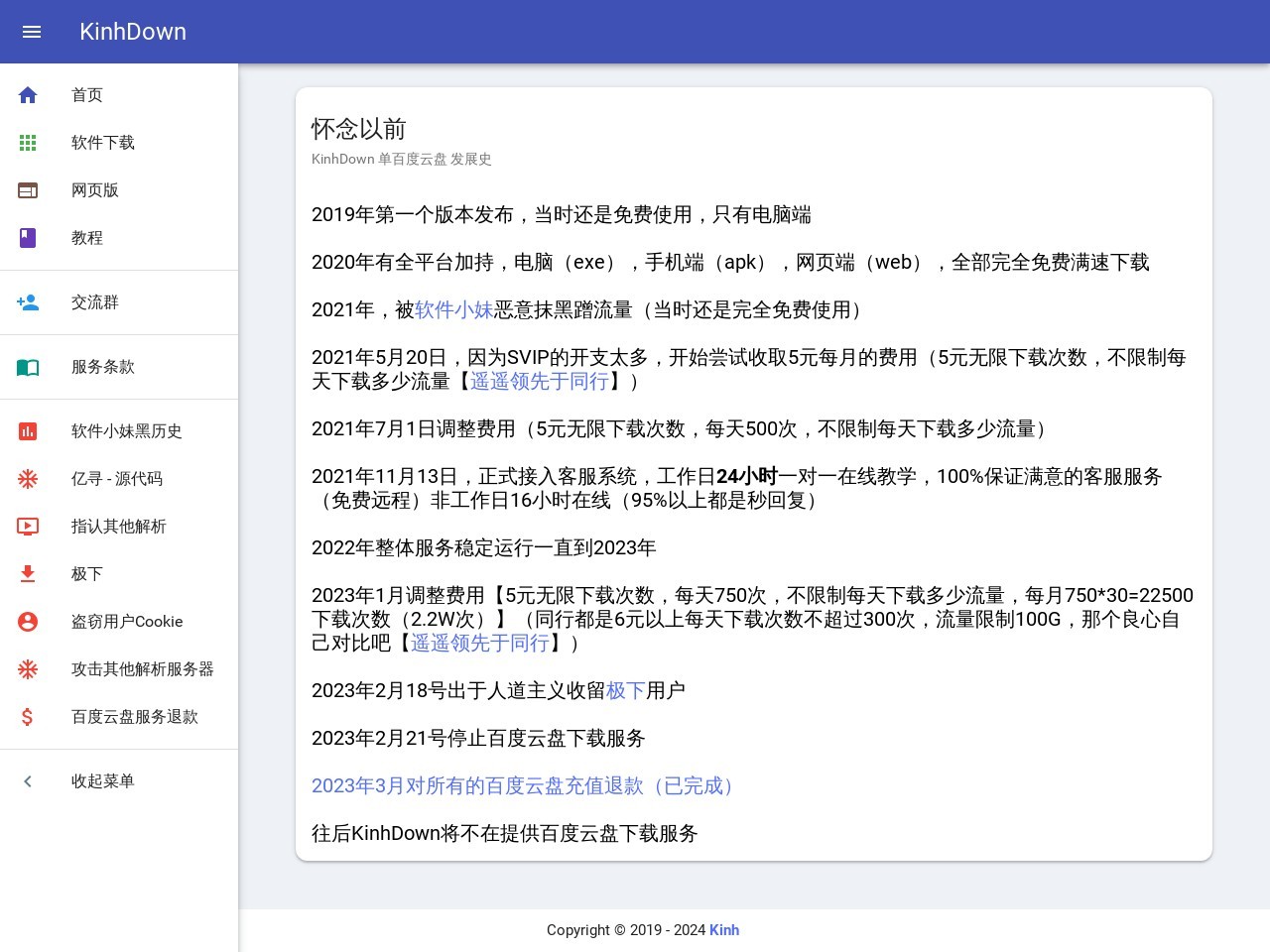This screenshot has height=952, width=1270.
Task: Open 亿寻 - 源代码 menu entry
Action: pos(116,479)
